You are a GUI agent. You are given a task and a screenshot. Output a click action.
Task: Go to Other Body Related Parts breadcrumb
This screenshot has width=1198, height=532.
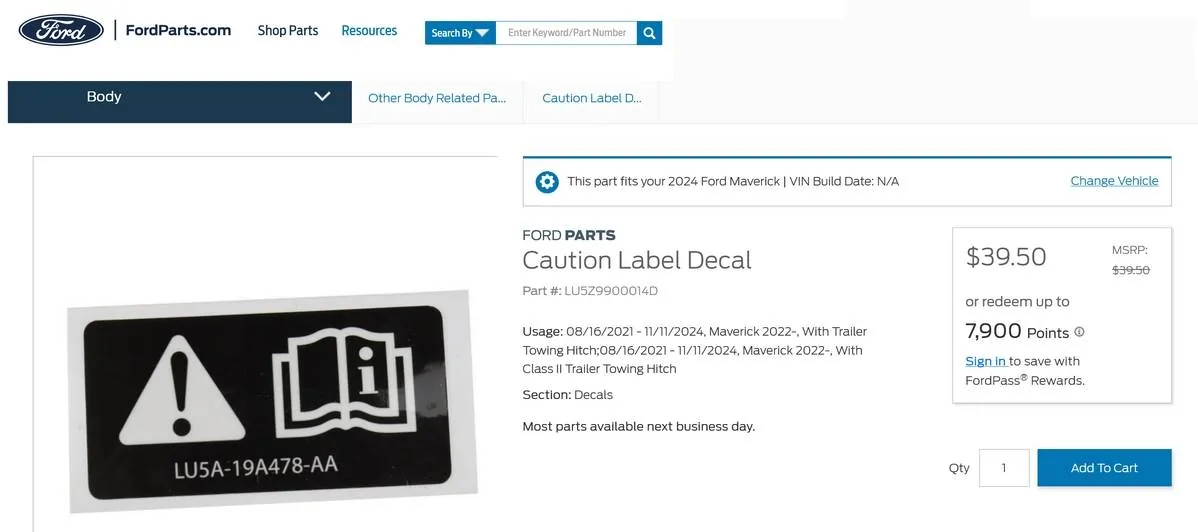437,98
